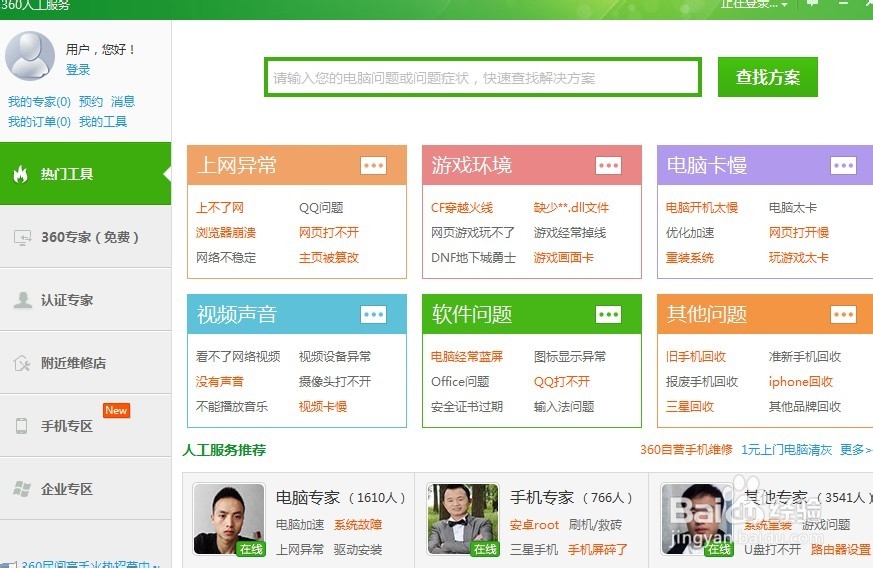Click 旧手机回收 link
This screenshot has height=568, width=873.
(x=695, y=357)
